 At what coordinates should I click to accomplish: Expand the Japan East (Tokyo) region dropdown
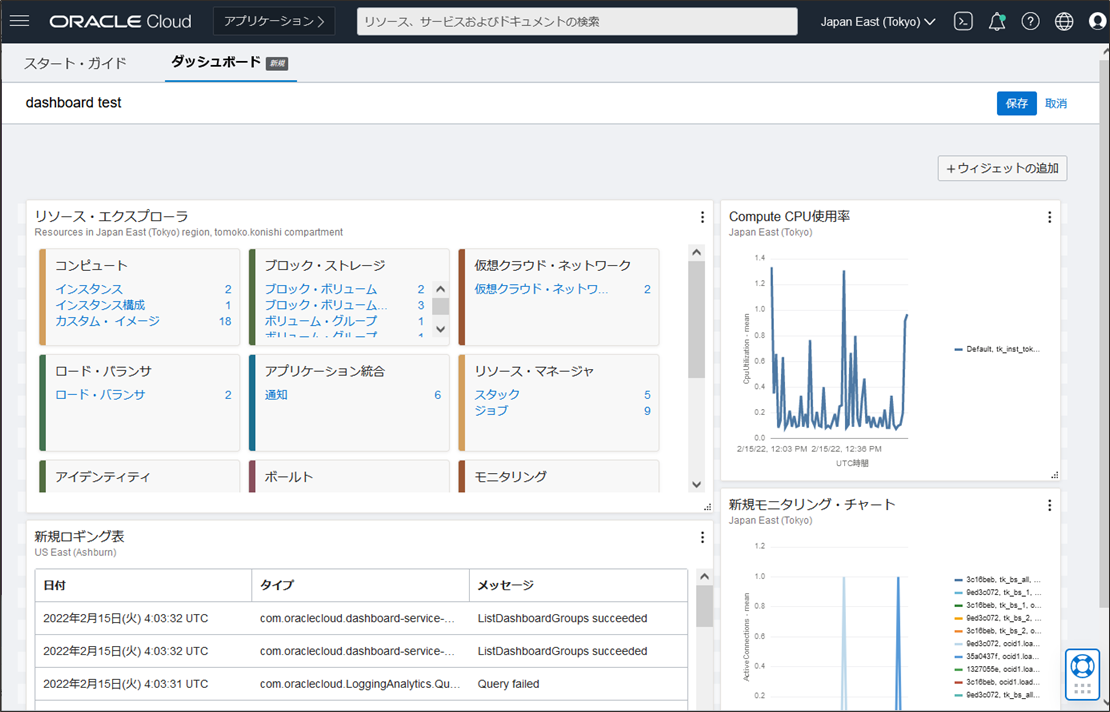pos(878,21)
